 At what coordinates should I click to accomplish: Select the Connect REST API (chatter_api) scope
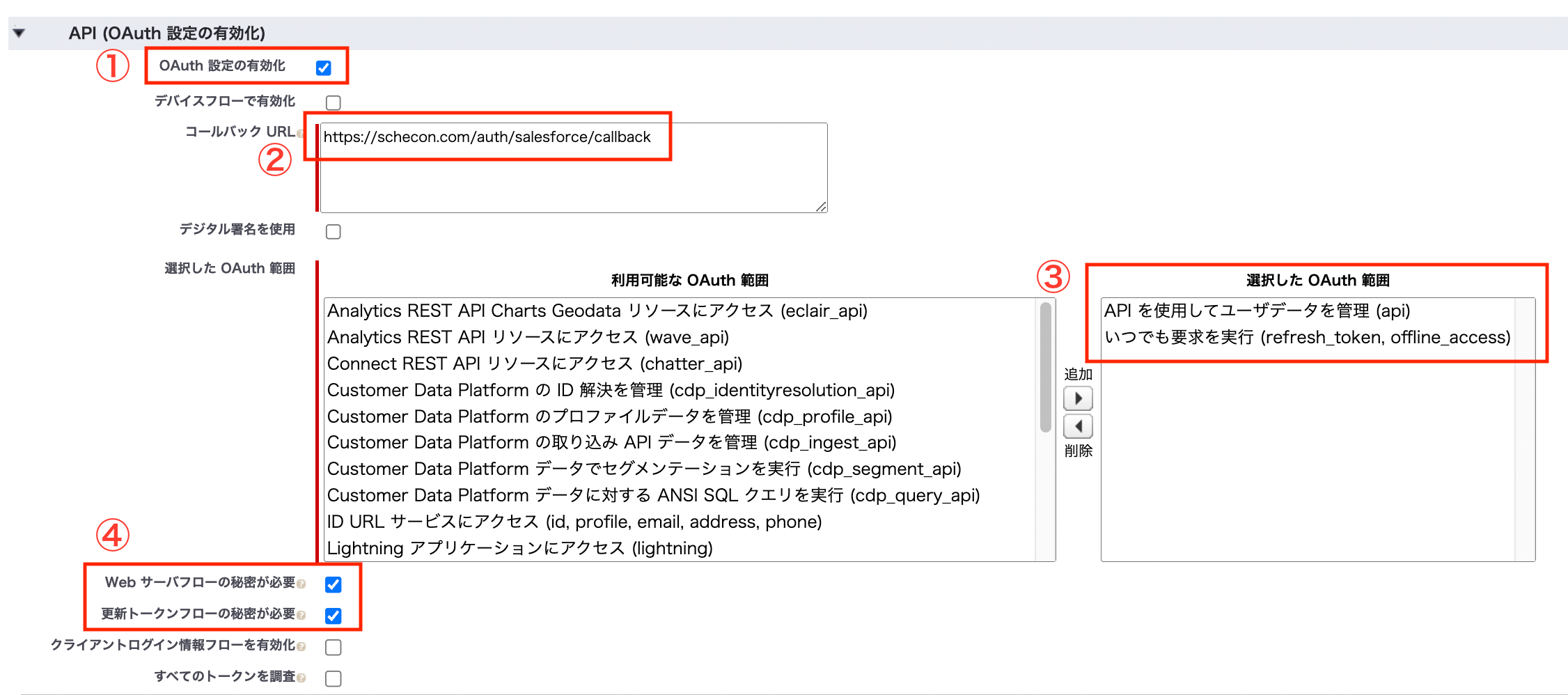point(534,364)
